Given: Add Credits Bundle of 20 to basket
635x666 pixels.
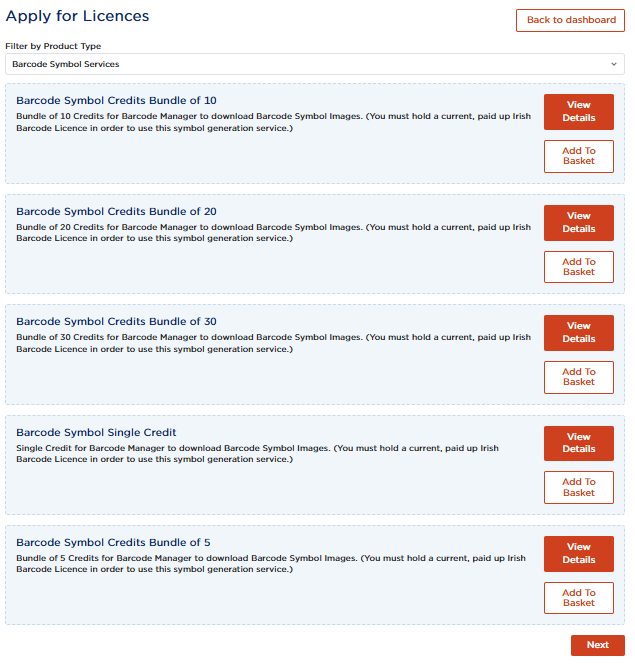Looking at the screenshot, I should (578, 267).
